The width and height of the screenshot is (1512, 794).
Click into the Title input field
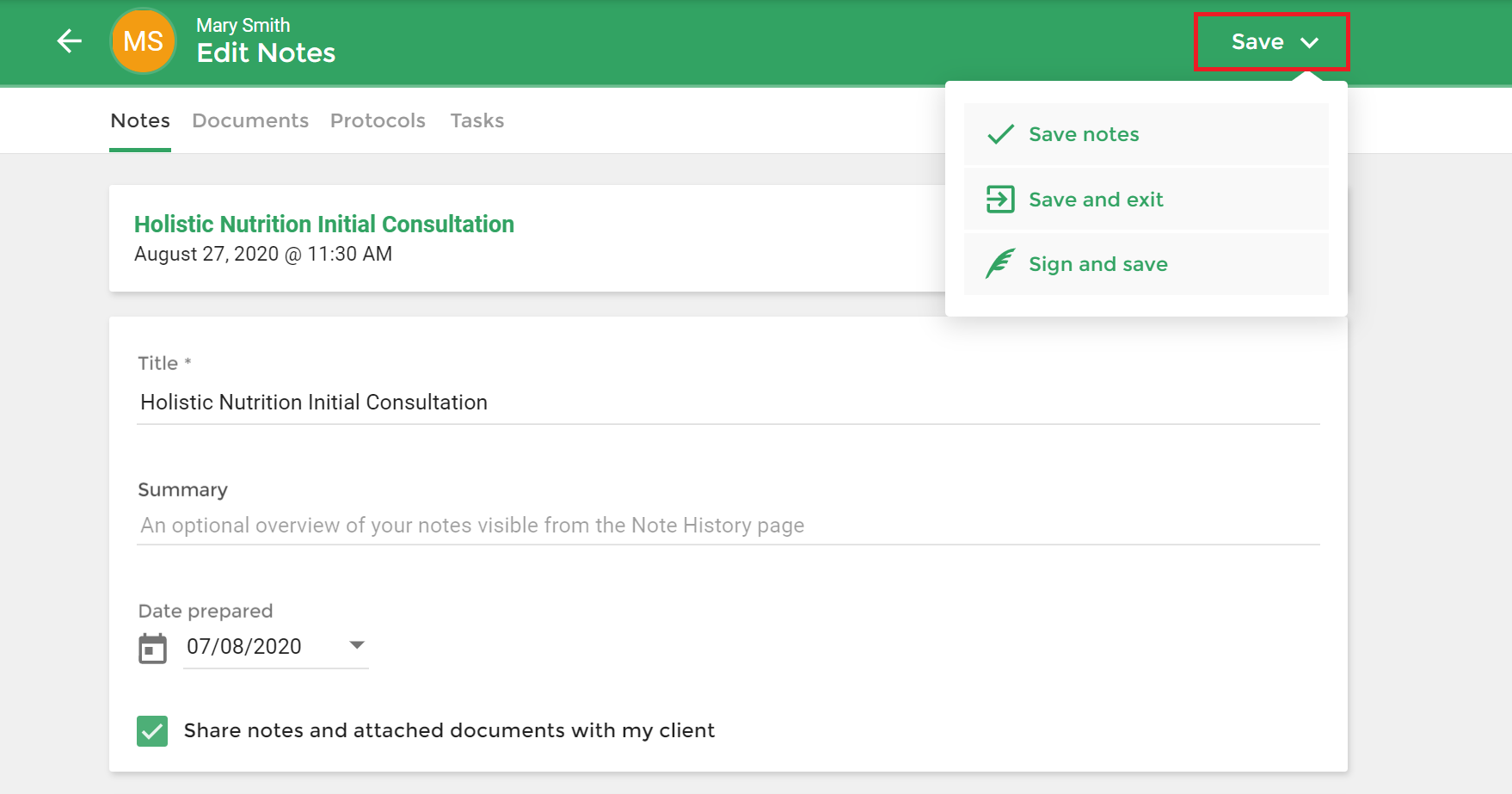pyautogui.click(x=728, y=403)
